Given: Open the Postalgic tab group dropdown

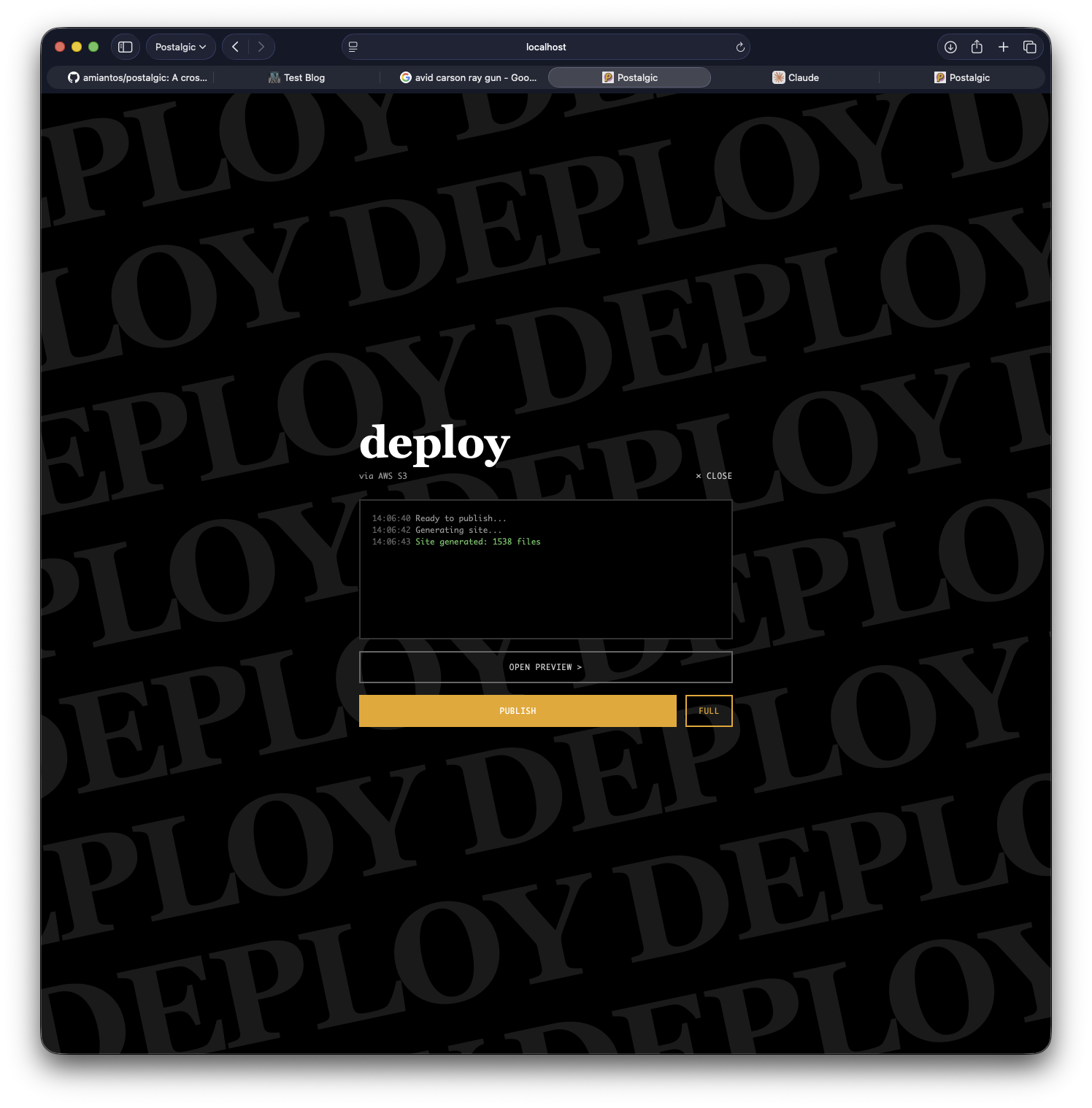Looking at the screenshot, I should pos(180,47).
